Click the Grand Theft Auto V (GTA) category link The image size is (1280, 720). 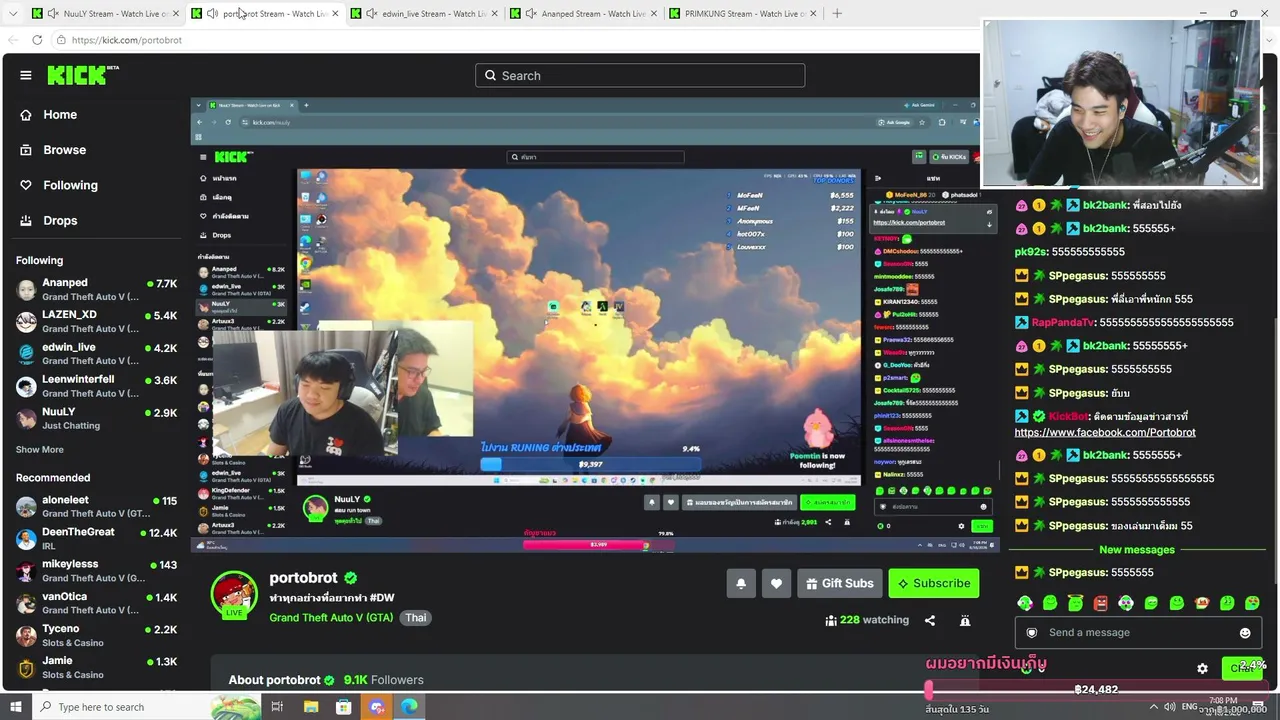[331, 618]
